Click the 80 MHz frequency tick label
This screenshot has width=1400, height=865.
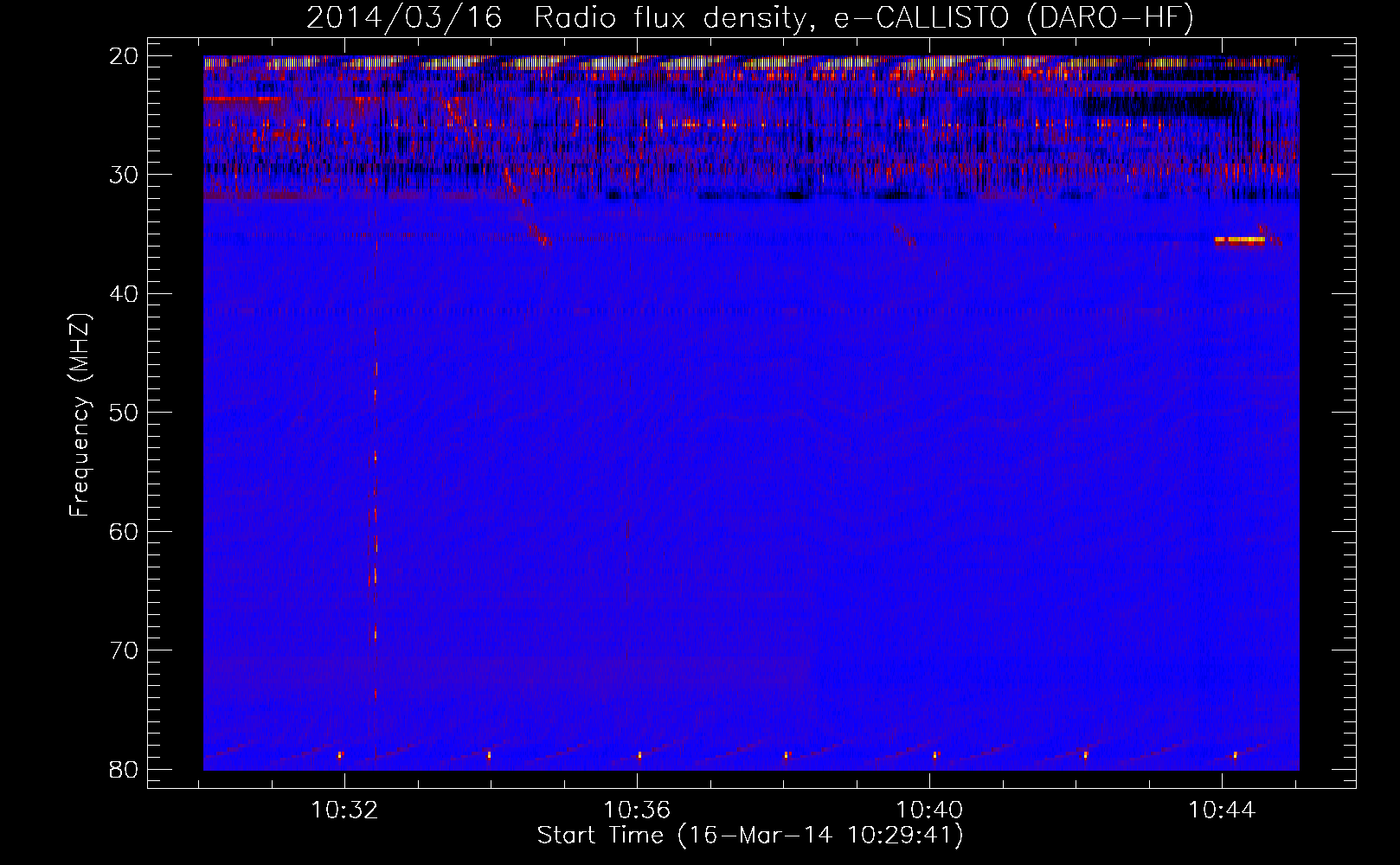point(125,769)
